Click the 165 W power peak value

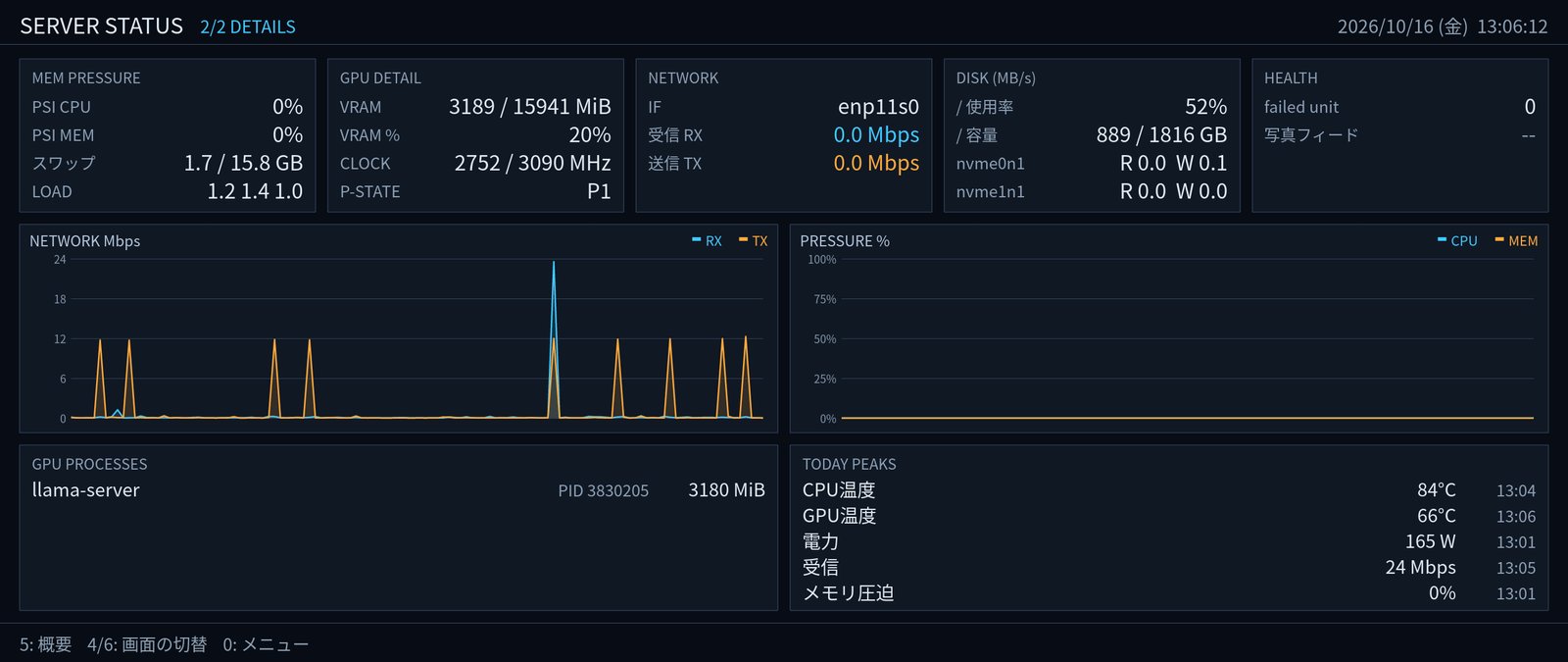pyautogui.click(x=1430, y=541)
